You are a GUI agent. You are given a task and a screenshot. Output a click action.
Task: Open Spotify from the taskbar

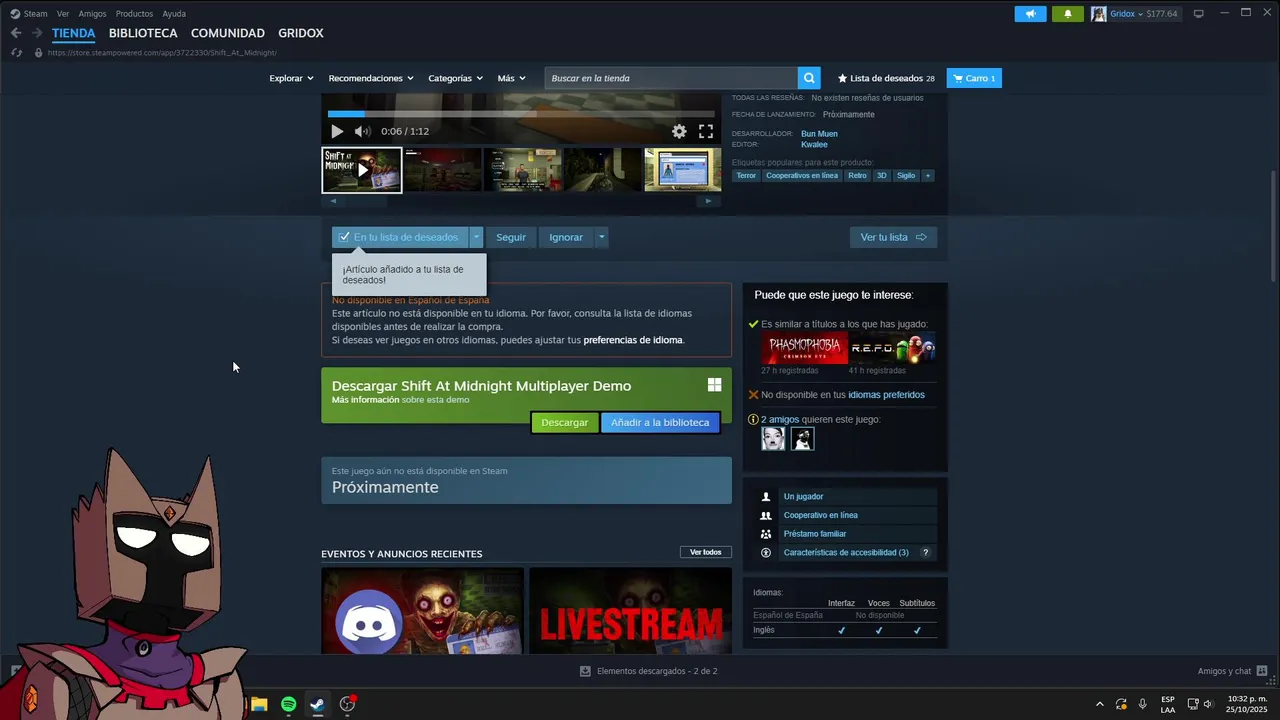pos(288,704)
